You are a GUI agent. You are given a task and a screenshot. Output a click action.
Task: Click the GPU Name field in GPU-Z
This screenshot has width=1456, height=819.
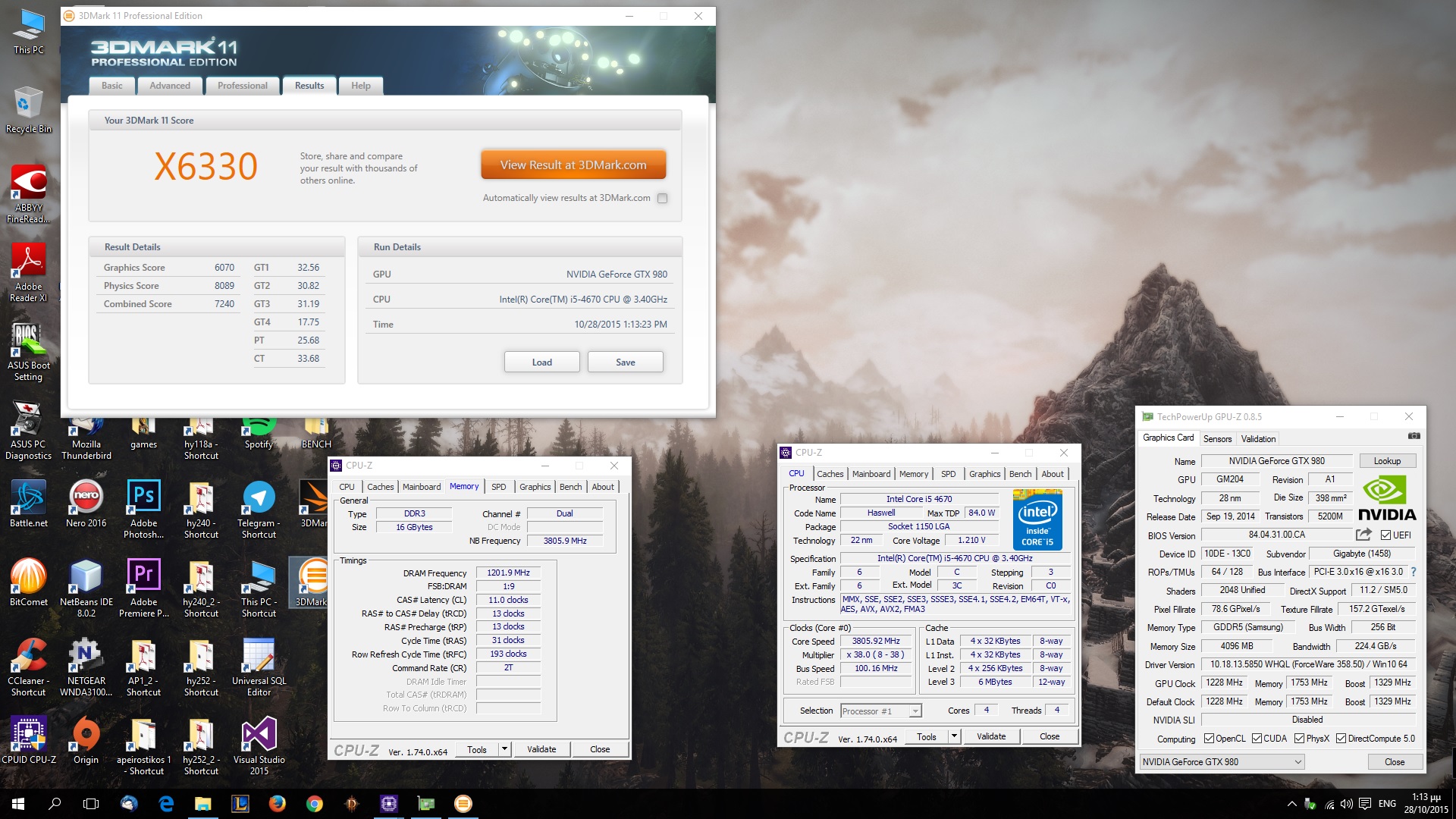click(x=1276, y=460)
